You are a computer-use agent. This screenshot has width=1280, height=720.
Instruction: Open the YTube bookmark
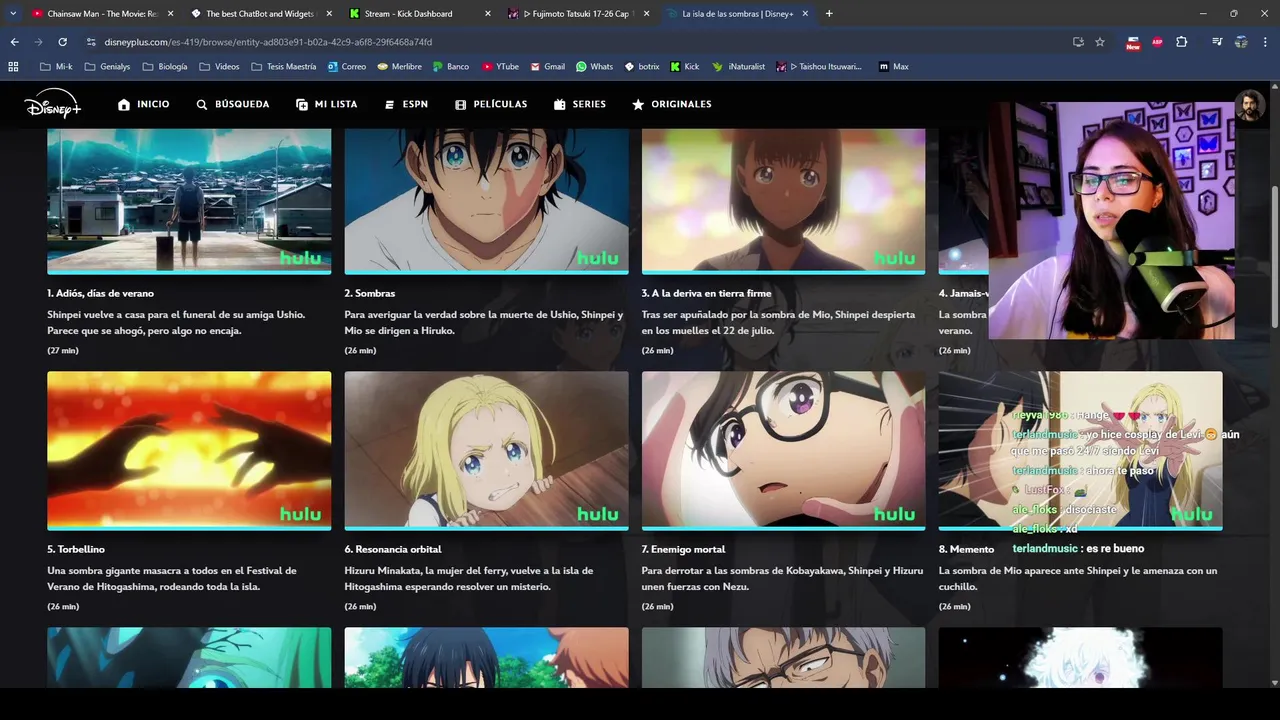point(500,66)
